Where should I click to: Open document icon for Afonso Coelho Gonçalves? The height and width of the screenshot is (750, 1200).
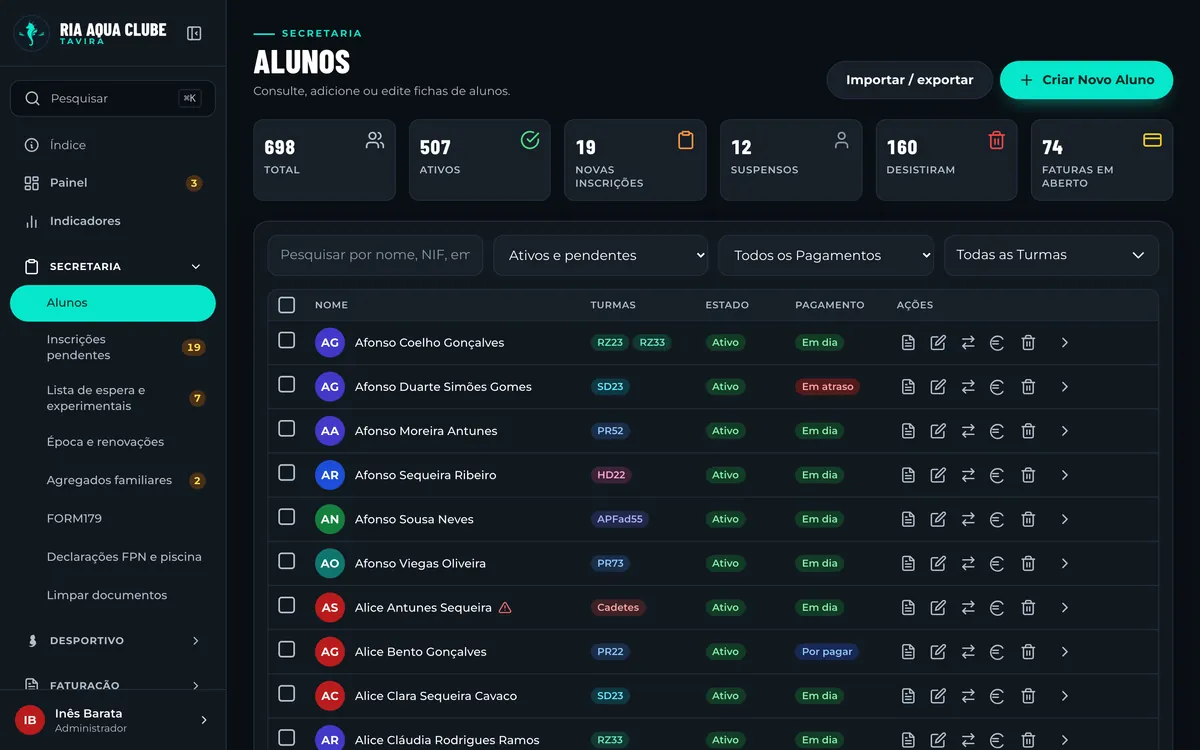point(908,343)
